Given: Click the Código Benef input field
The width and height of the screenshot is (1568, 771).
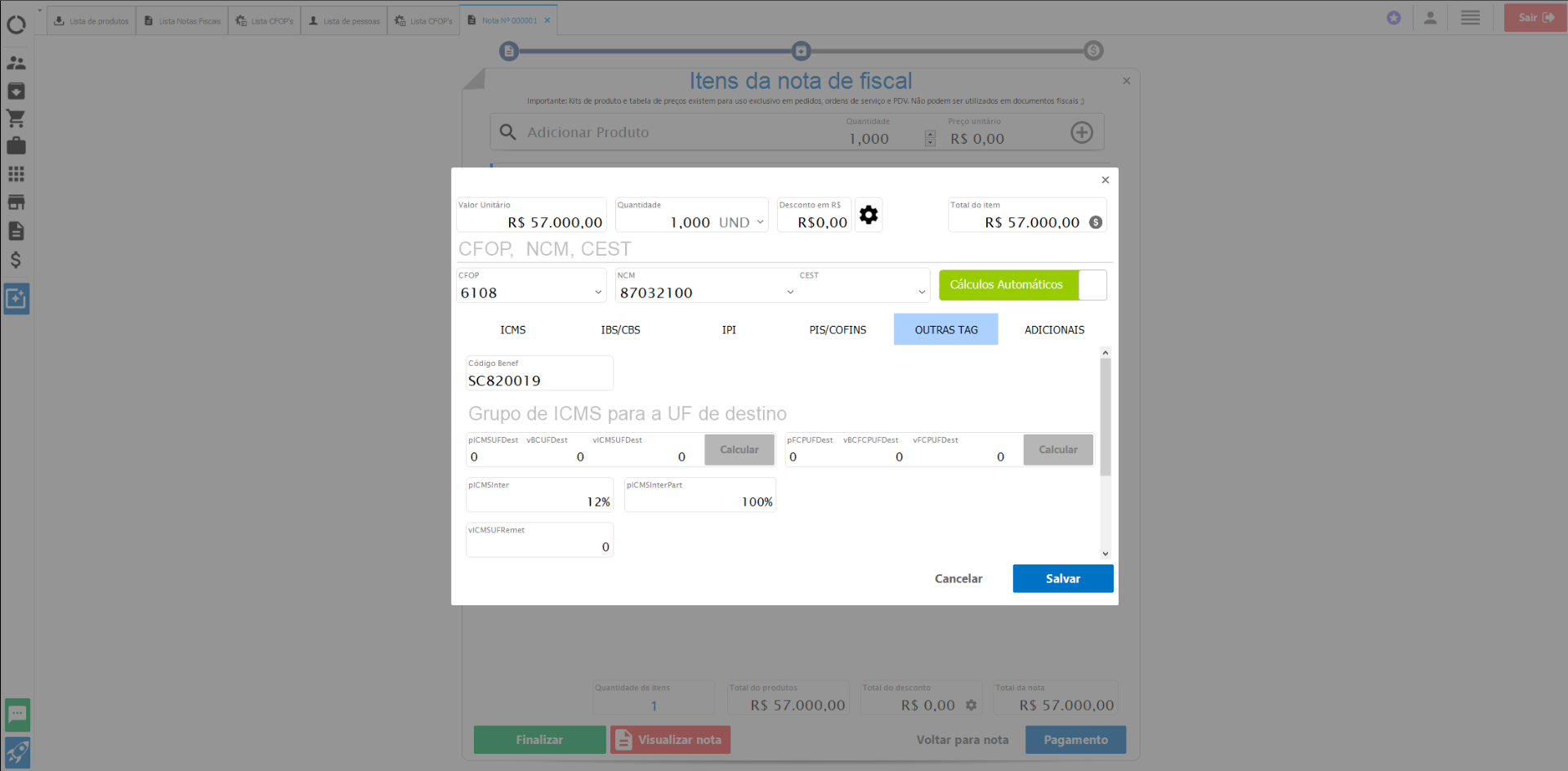Looking at the screenshot, I should (538, 381).
